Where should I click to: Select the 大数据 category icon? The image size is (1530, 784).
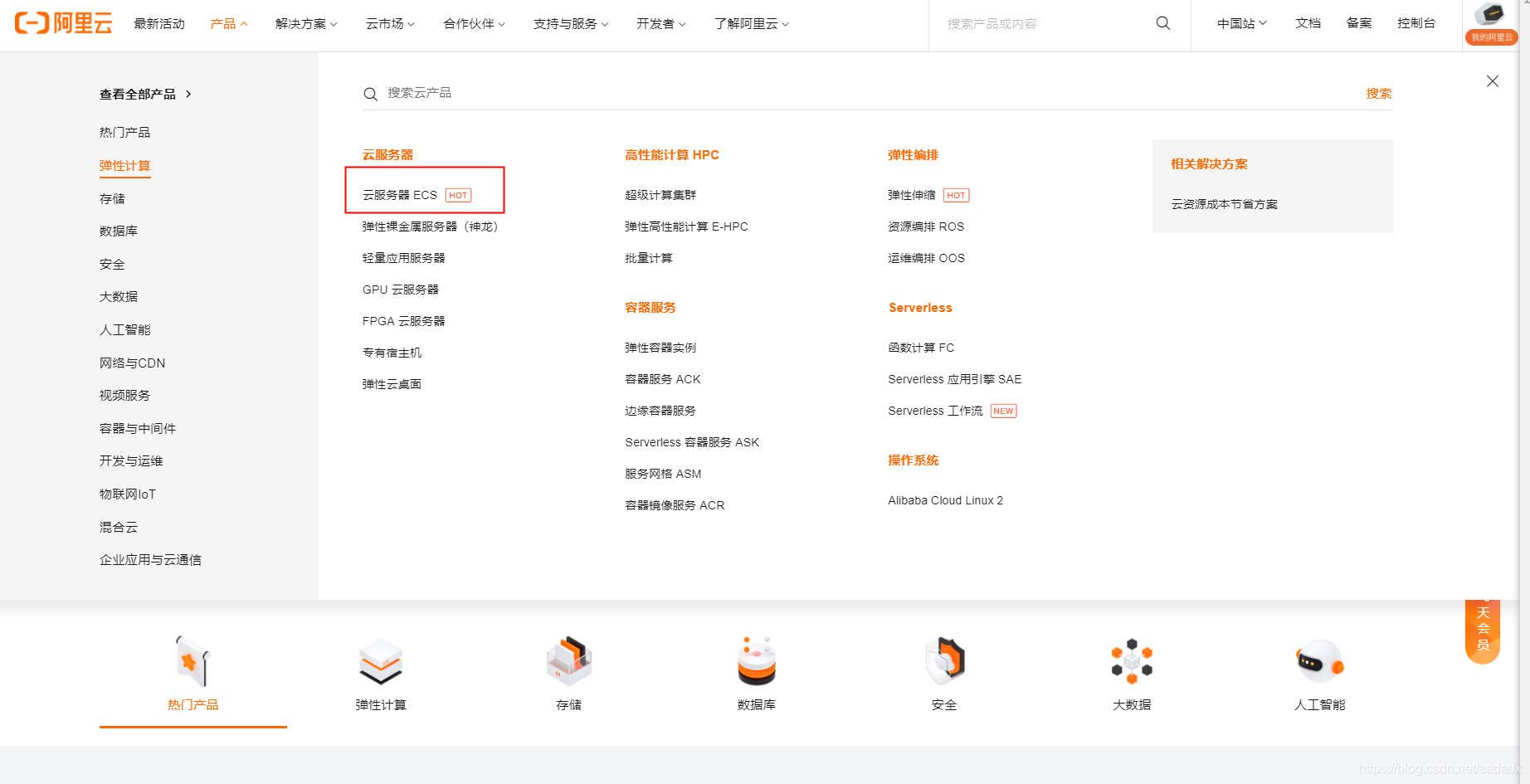coord(1132,661)
